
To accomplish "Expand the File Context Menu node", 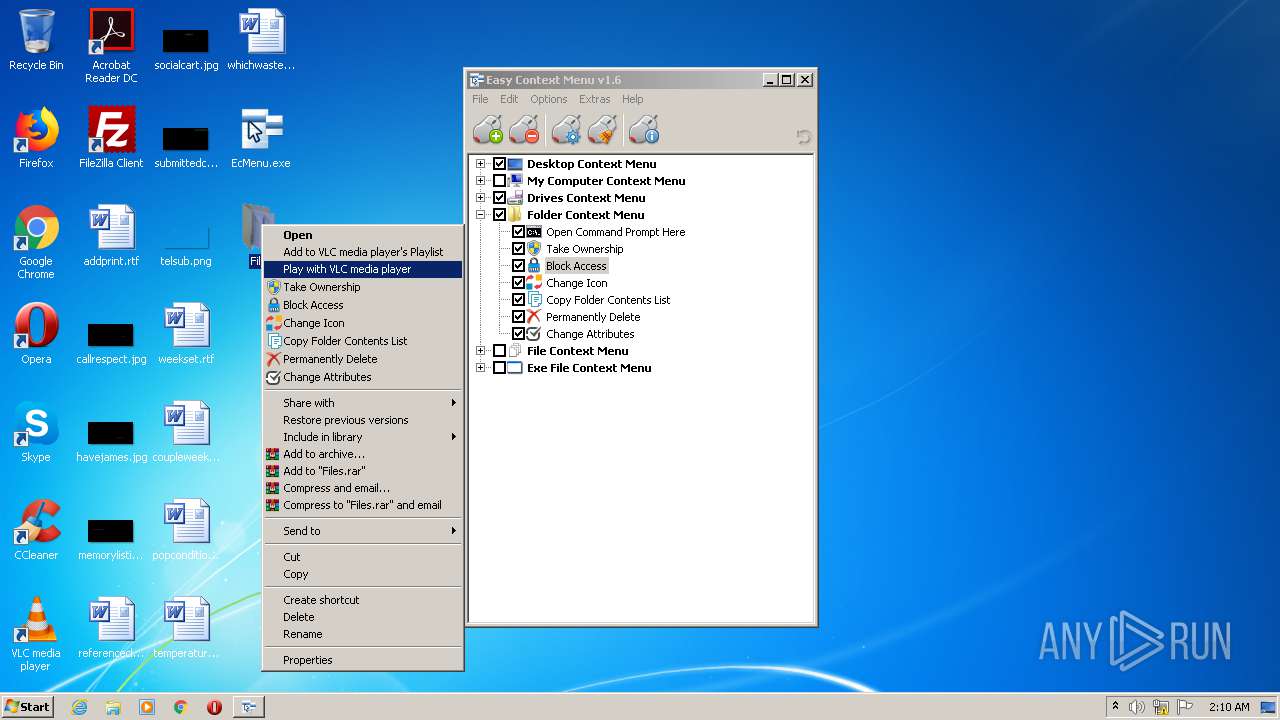I will [481, 351].
